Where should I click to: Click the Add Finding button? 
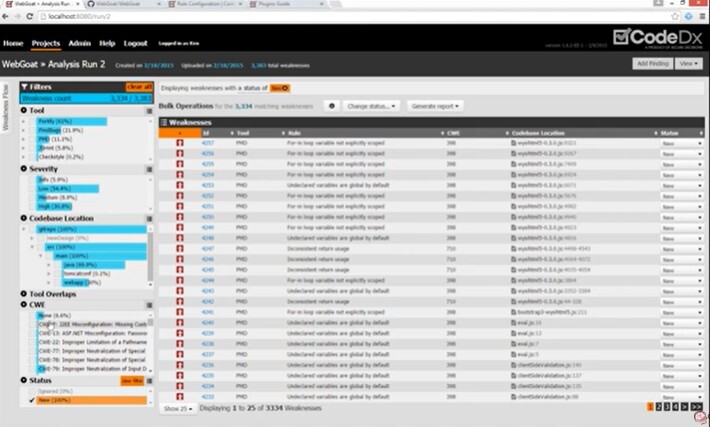pyautogui.click(x=653, y=63)
